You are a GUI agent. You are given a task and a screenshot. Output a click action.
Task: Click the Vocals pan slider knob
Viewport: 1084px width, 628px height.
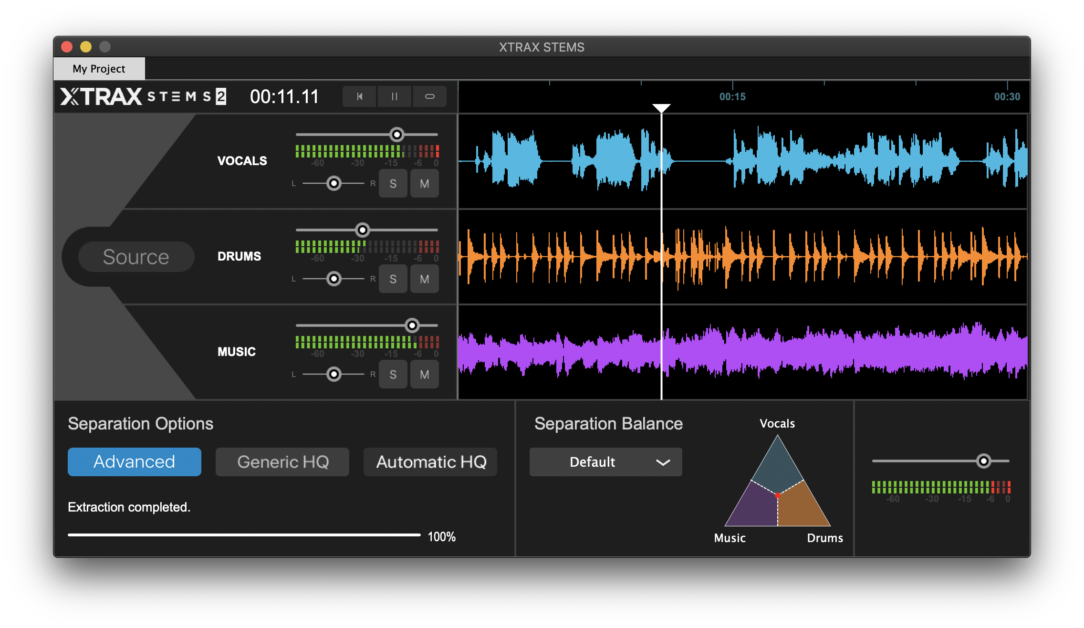(x=334, y=183)
